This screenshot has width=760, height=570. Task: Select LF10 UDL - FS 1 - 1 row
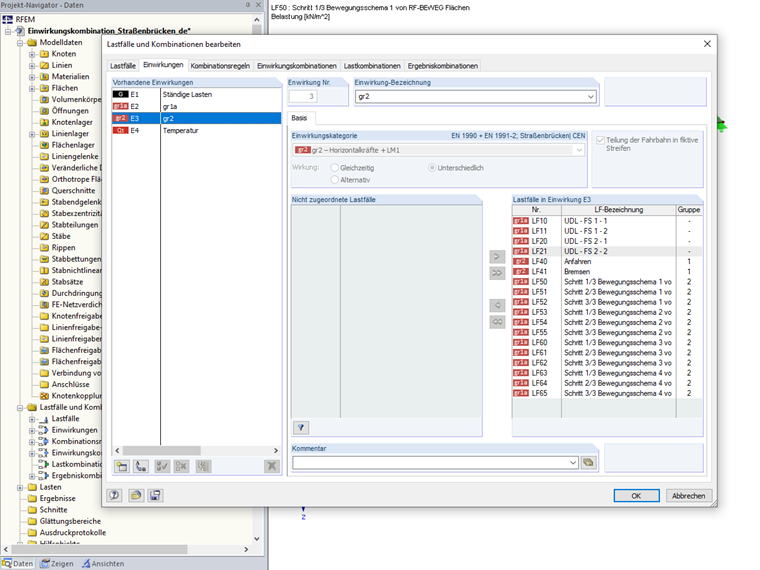coord(607,221)
